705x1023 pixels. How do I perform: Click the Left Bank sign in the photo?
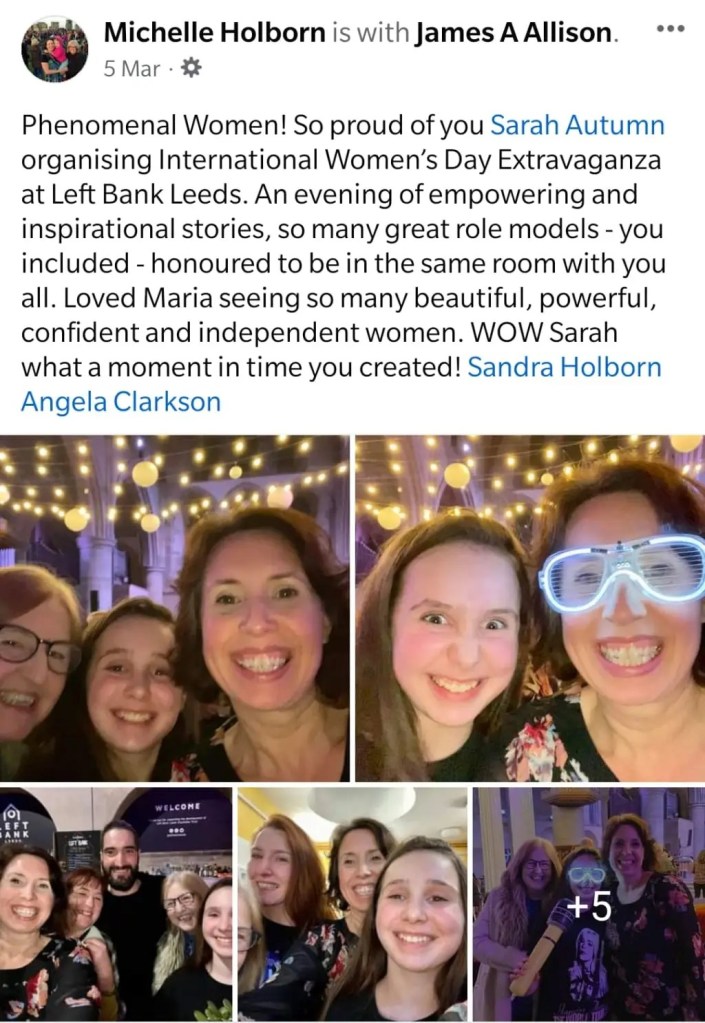tap(16, 823)
